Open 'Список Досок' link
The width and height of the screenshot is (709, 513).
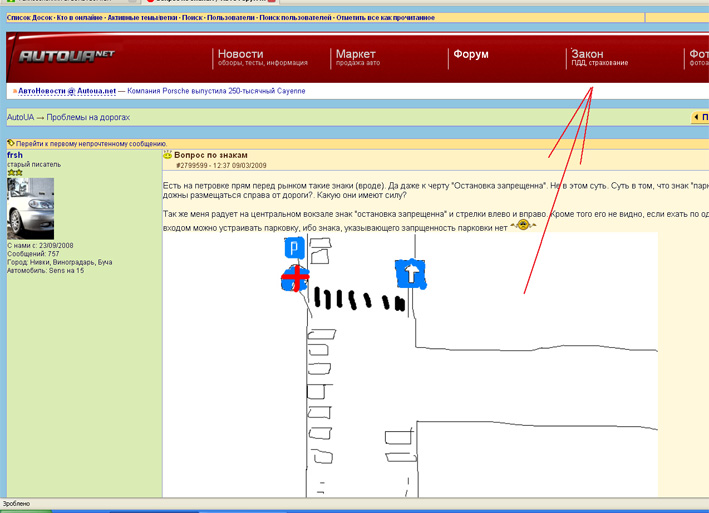pos(29,18)
